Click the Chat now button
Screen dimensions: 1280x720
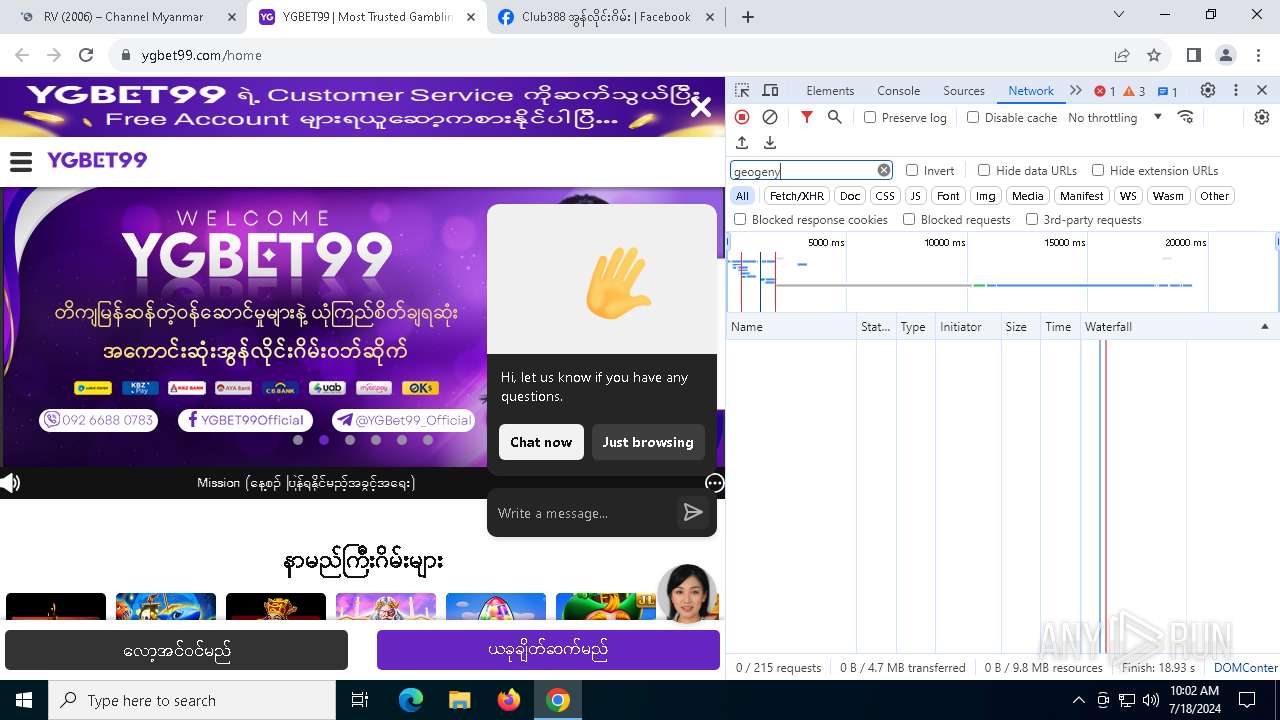click(x=541, y=442)
